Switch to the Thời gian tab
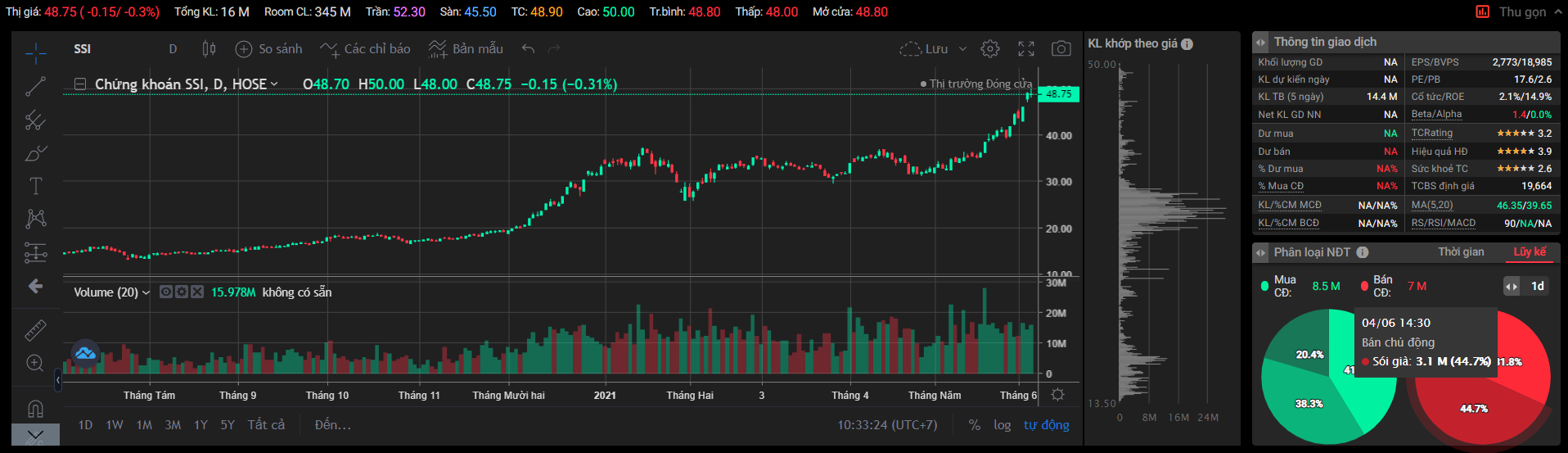The height and width of the screenshot is (453, 1568). 1461,252
